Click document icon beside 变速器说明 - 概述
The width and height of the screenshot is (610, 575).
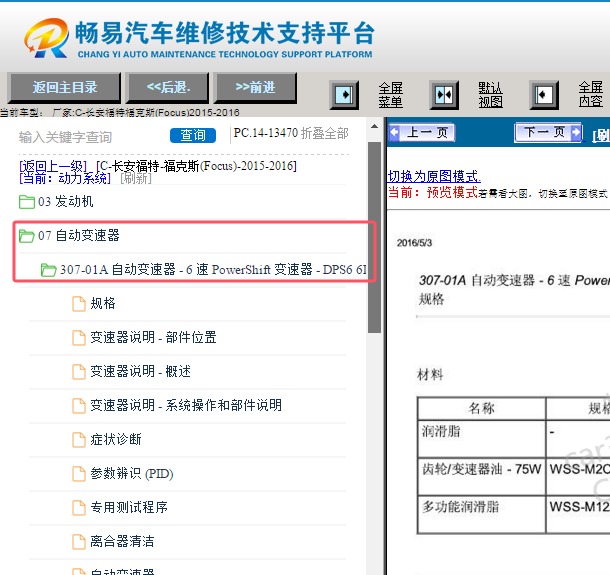point(79,372)
